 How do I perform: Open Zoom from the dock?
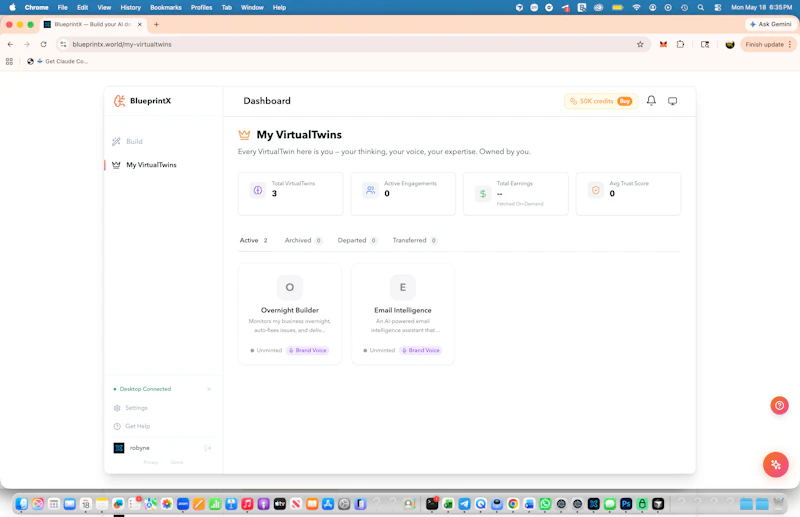coord(183,504)
